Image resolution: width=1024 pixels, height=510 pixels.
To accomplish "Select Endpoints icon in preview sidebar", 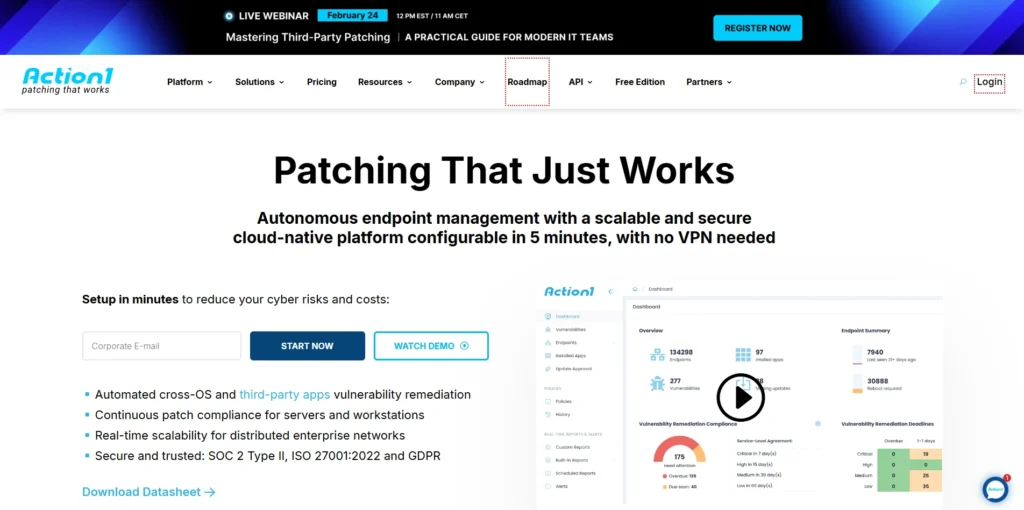I will (547, 342).
